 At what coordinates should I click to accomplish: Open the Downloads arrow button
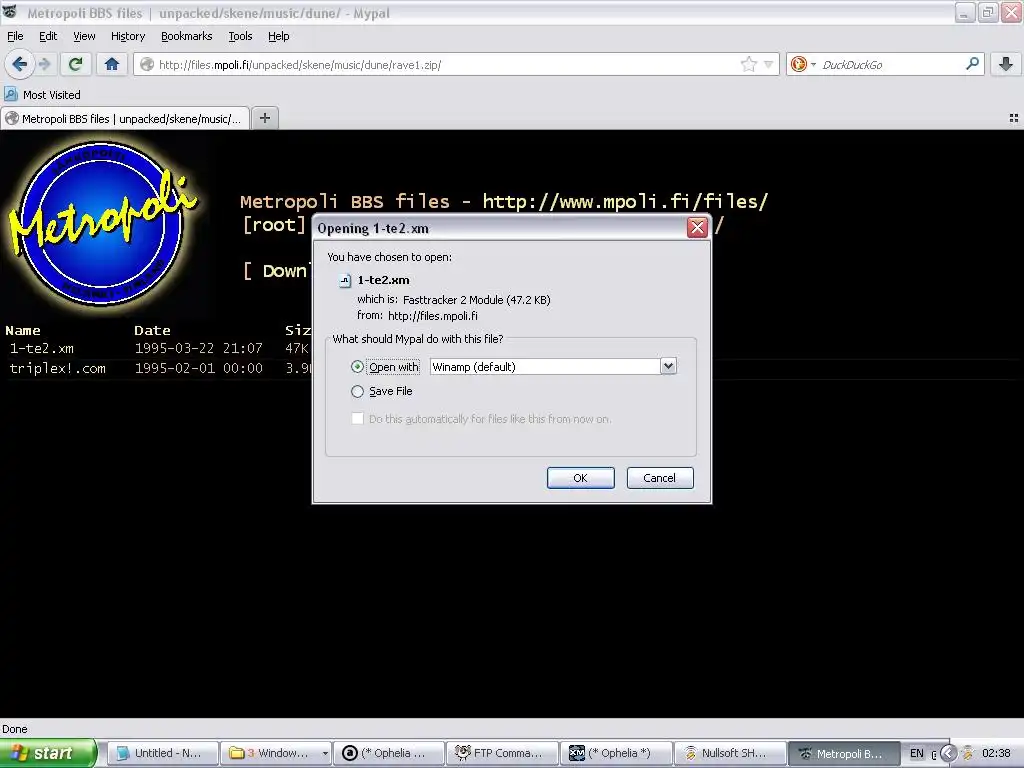point(1006,64)
